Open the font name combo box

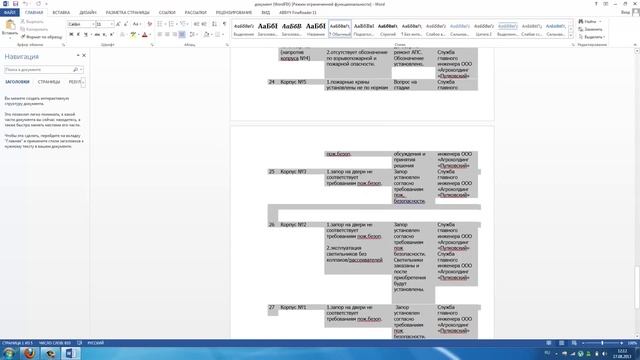(x=81, y=24)
